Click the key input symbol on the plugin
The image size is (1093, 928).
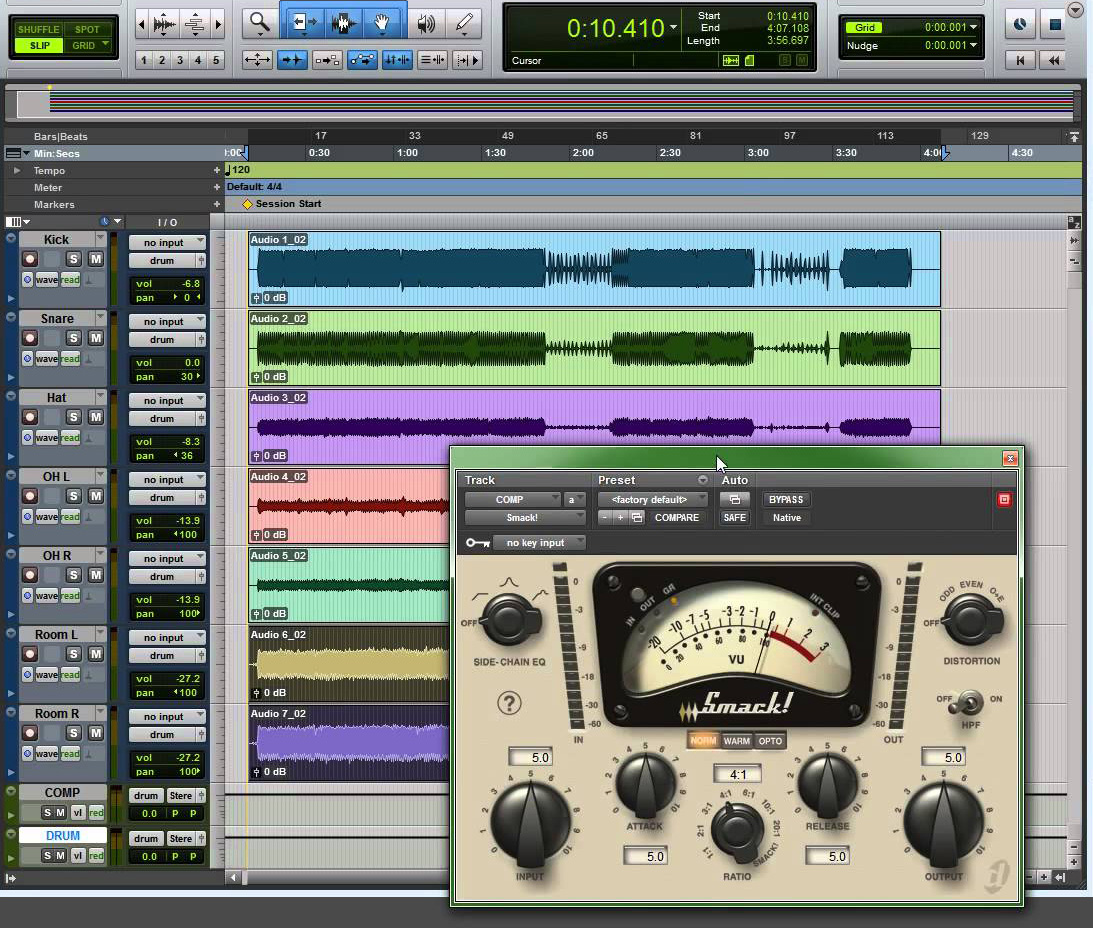(478, 542)
